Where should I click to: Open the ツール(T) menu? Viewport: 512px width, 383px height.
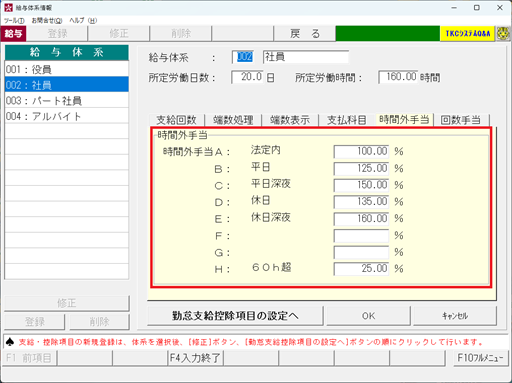click(14, 21)
